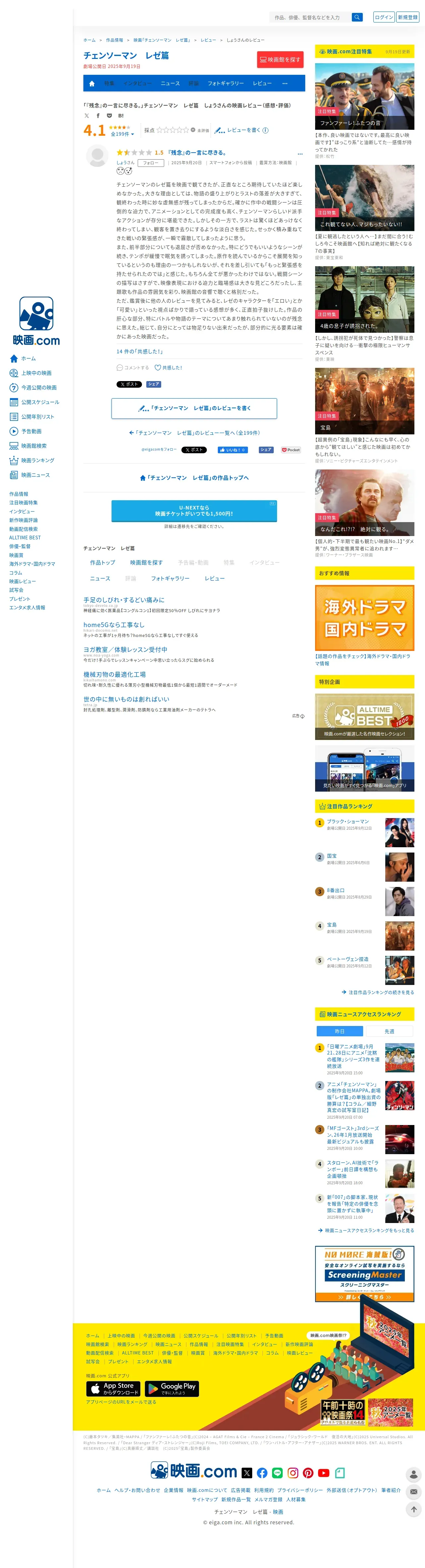Open 公開年別リスト in left sidebar
The height and width of the screenshot is (1568, 425).
[x=32, y=417]
